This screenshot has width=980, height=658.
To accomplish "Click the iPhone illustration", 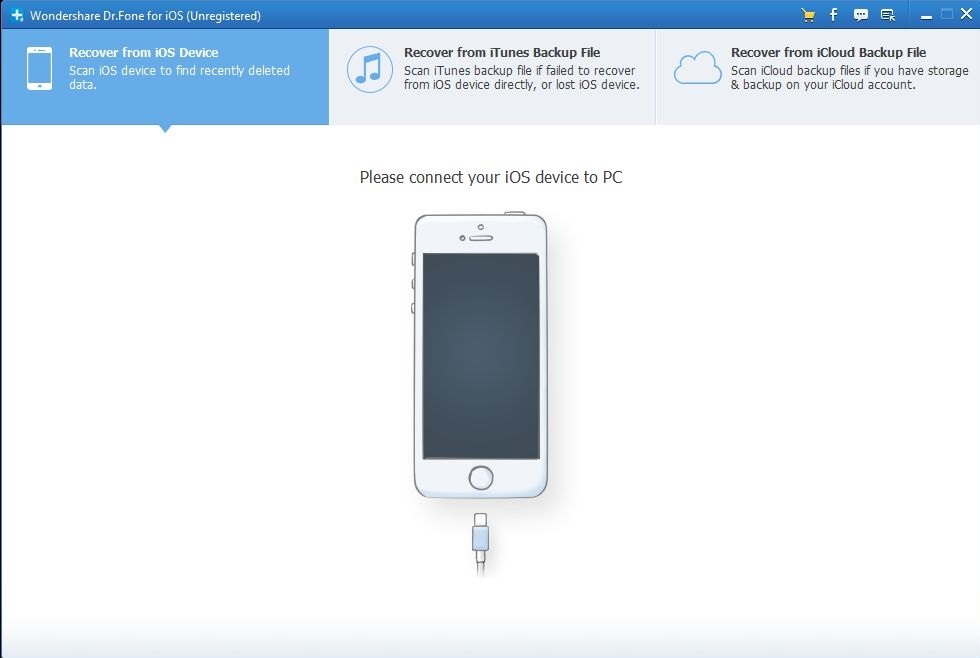I will (x=480, y=355).
